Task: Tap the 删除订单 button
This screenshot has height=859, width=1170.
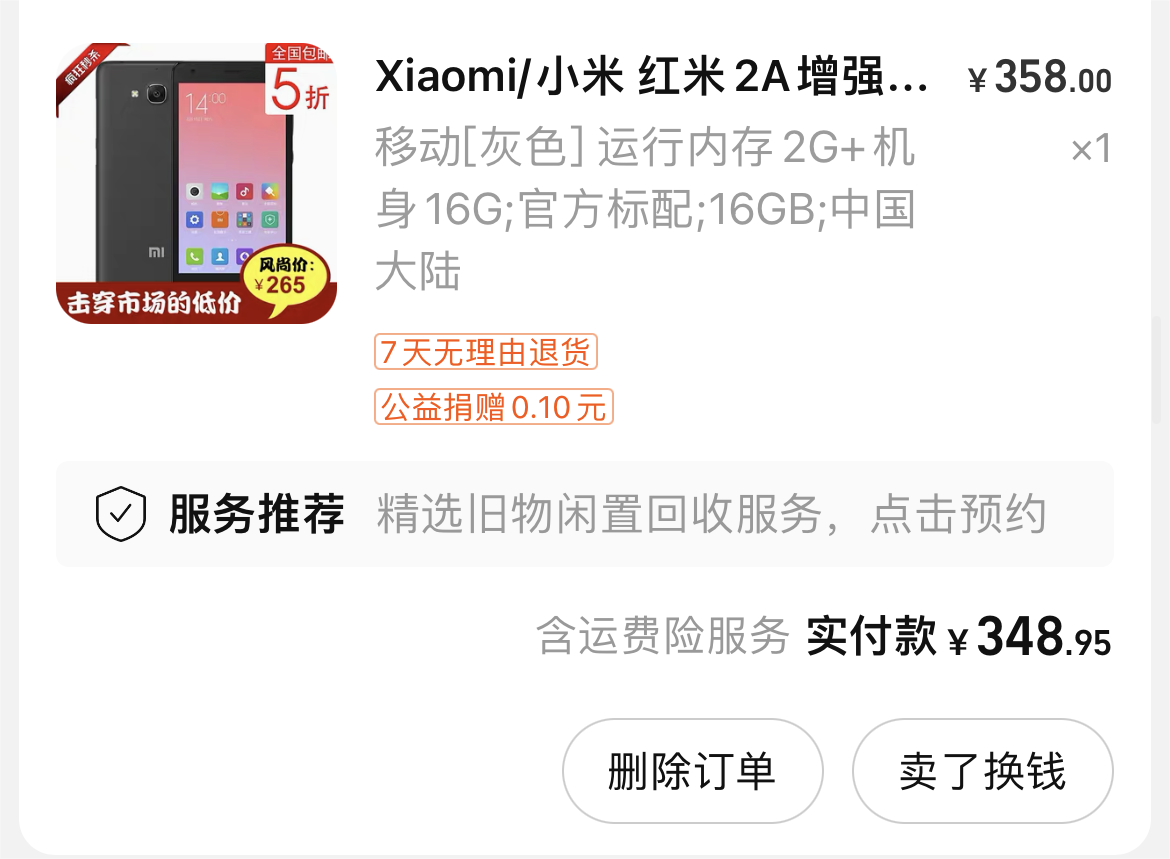Action: 692,771
